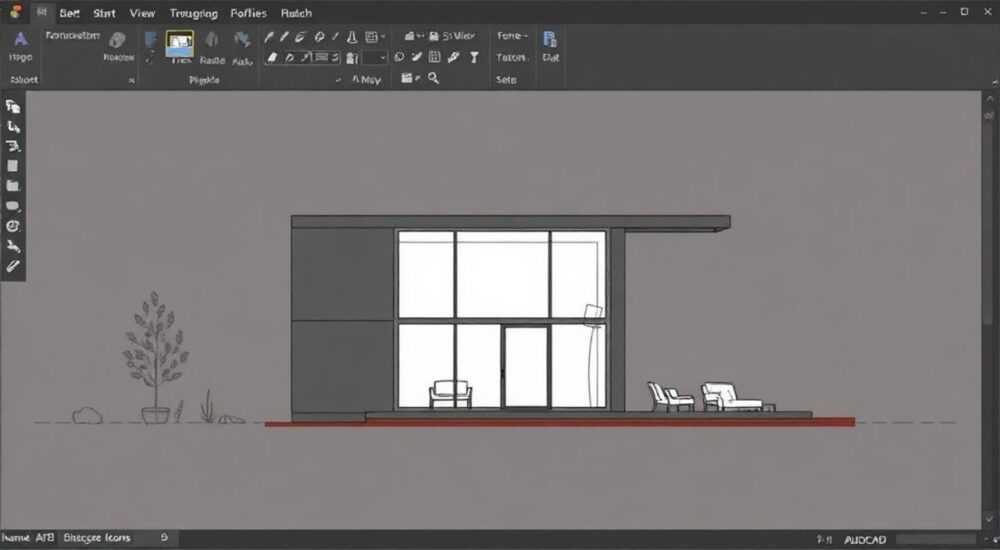Image resolution: width=1000 pixels, height=550 pixels.
Task: Select the grid table icon in ribbon
Action: point(434,57)
